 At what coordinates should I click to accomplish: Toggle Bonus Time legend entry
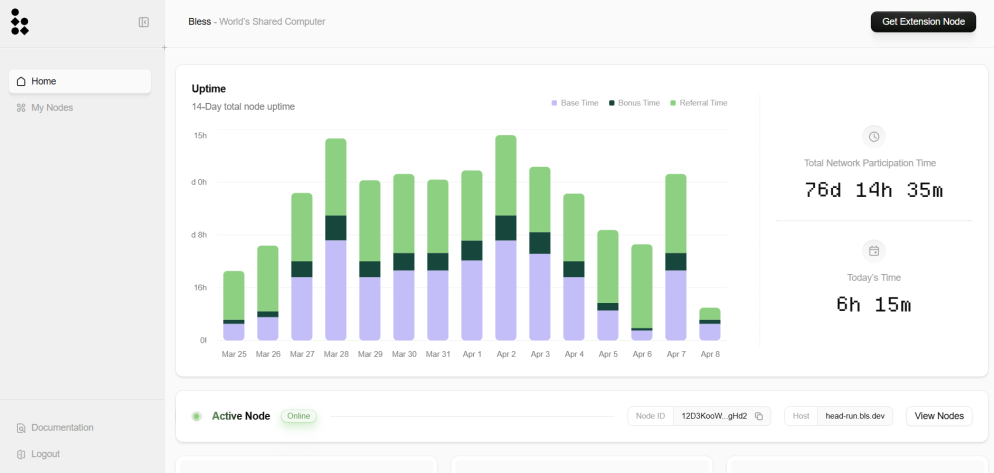coord(635,103)
